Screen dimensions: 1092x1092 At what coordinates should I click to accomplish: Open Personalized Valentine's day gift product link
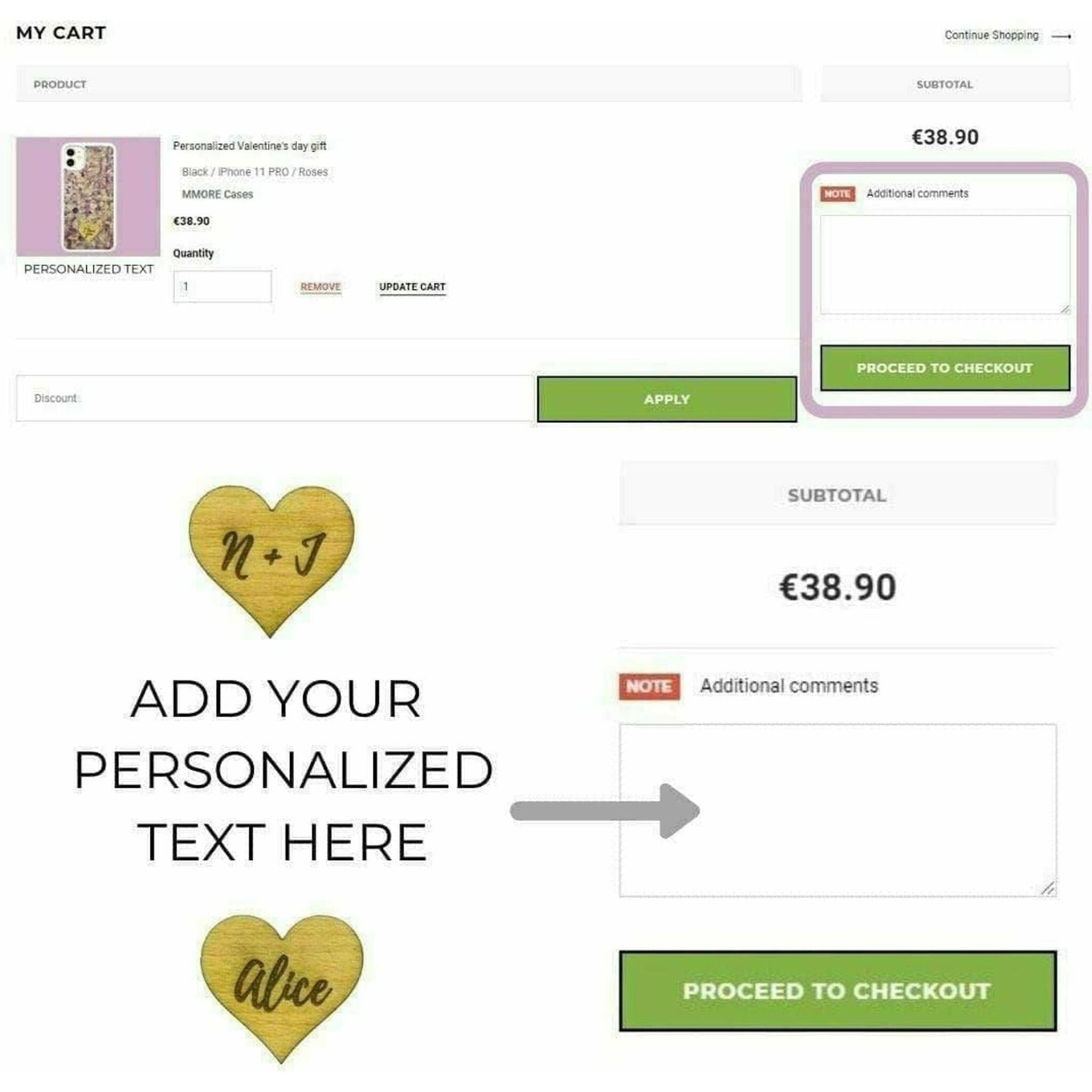click(x=249, y=146)
